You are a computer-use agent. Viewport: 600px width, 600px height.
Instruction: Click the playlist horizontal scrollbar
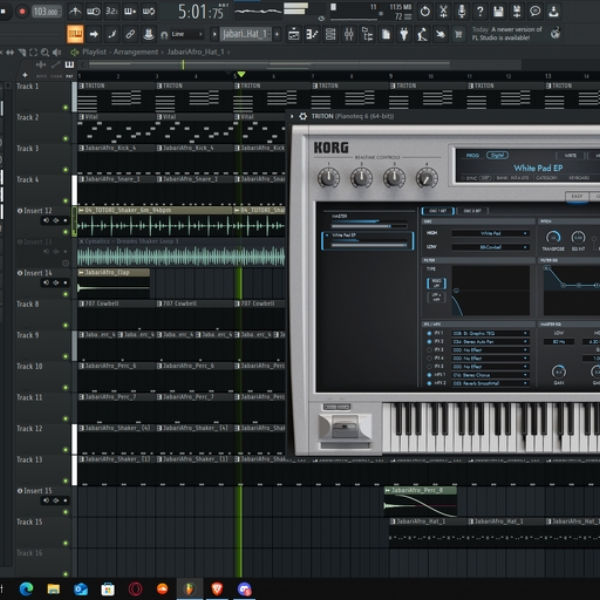269,64
